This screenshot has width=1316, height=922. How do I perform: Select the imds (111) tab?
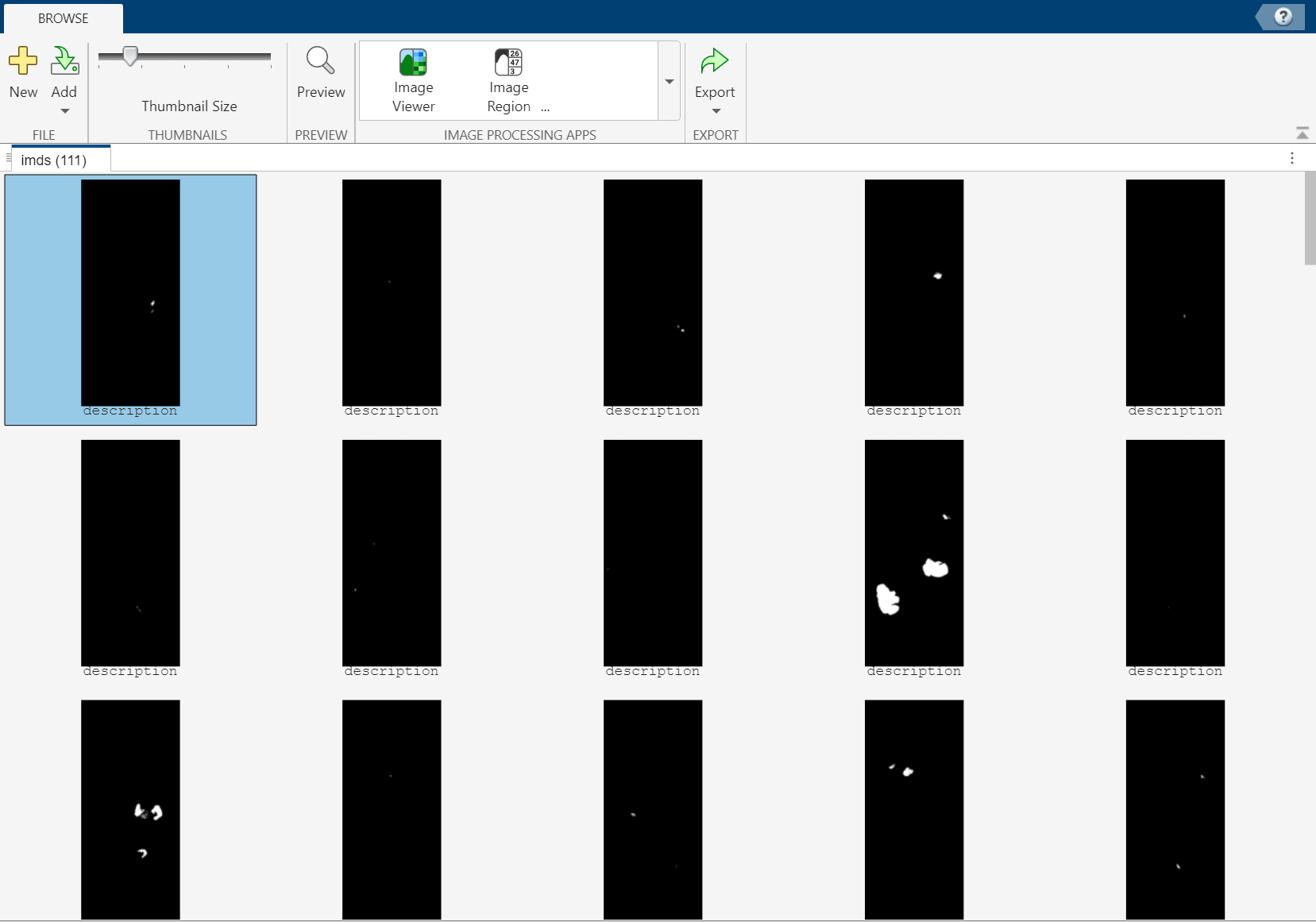pos(54,160)
